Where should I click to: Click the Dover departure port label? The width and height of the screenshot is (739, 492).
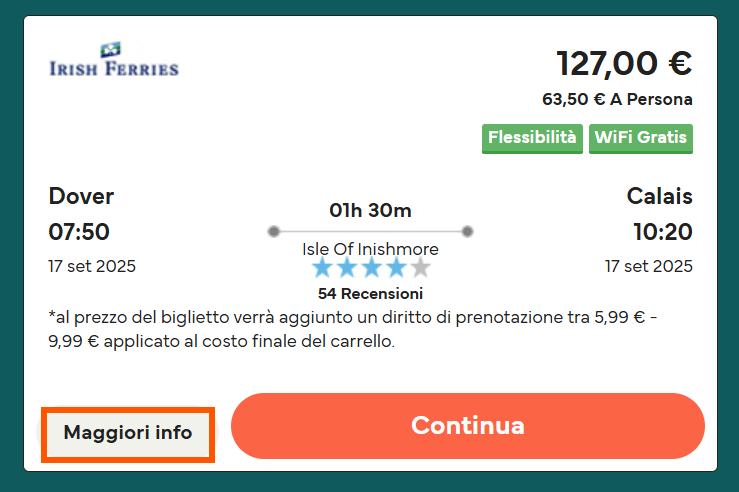pyautogui.click(x=81, y=196)
